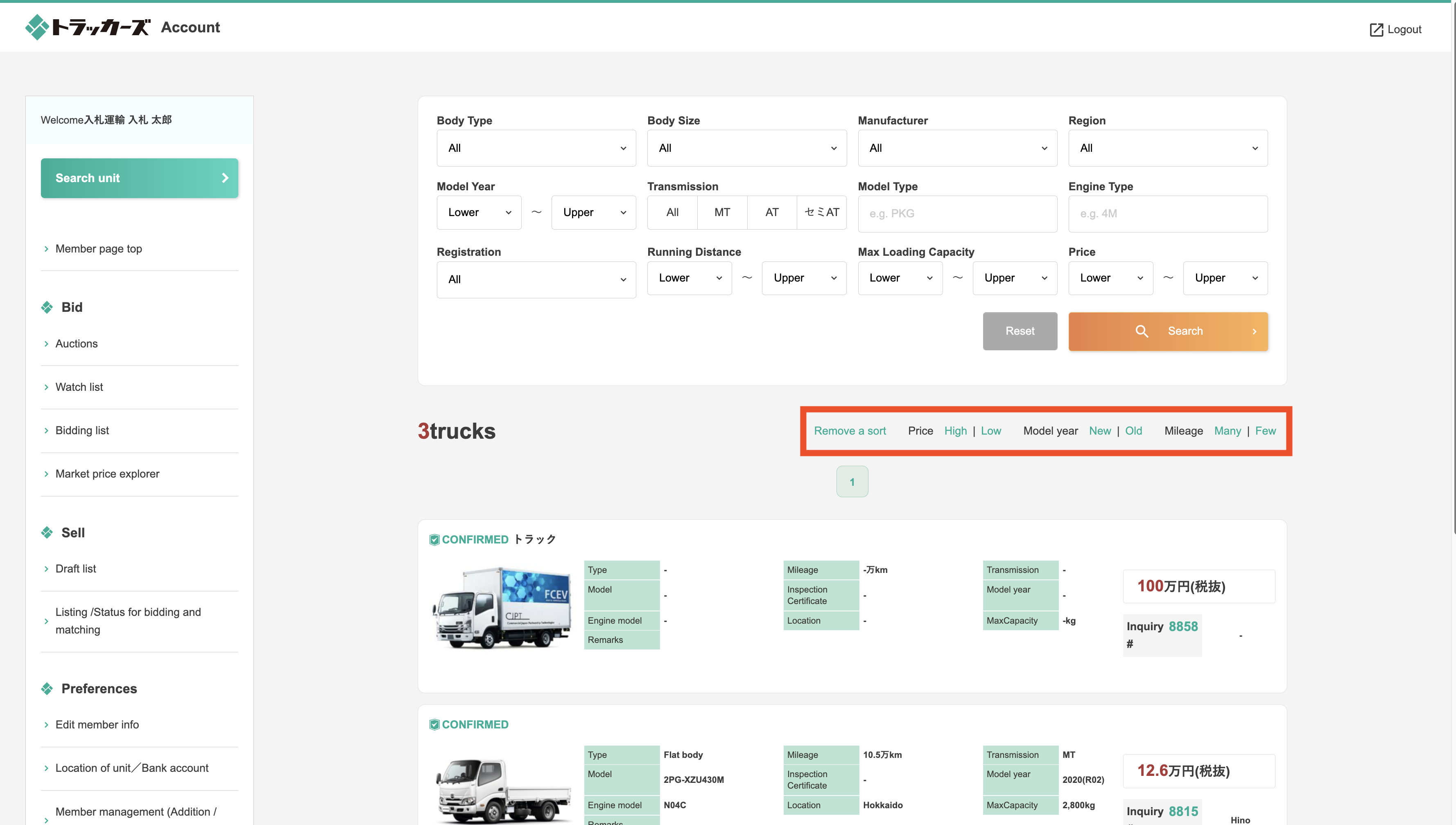Expand the Manufacturer dropdown
1456x825 pixels.
click(x=957, y=148)
